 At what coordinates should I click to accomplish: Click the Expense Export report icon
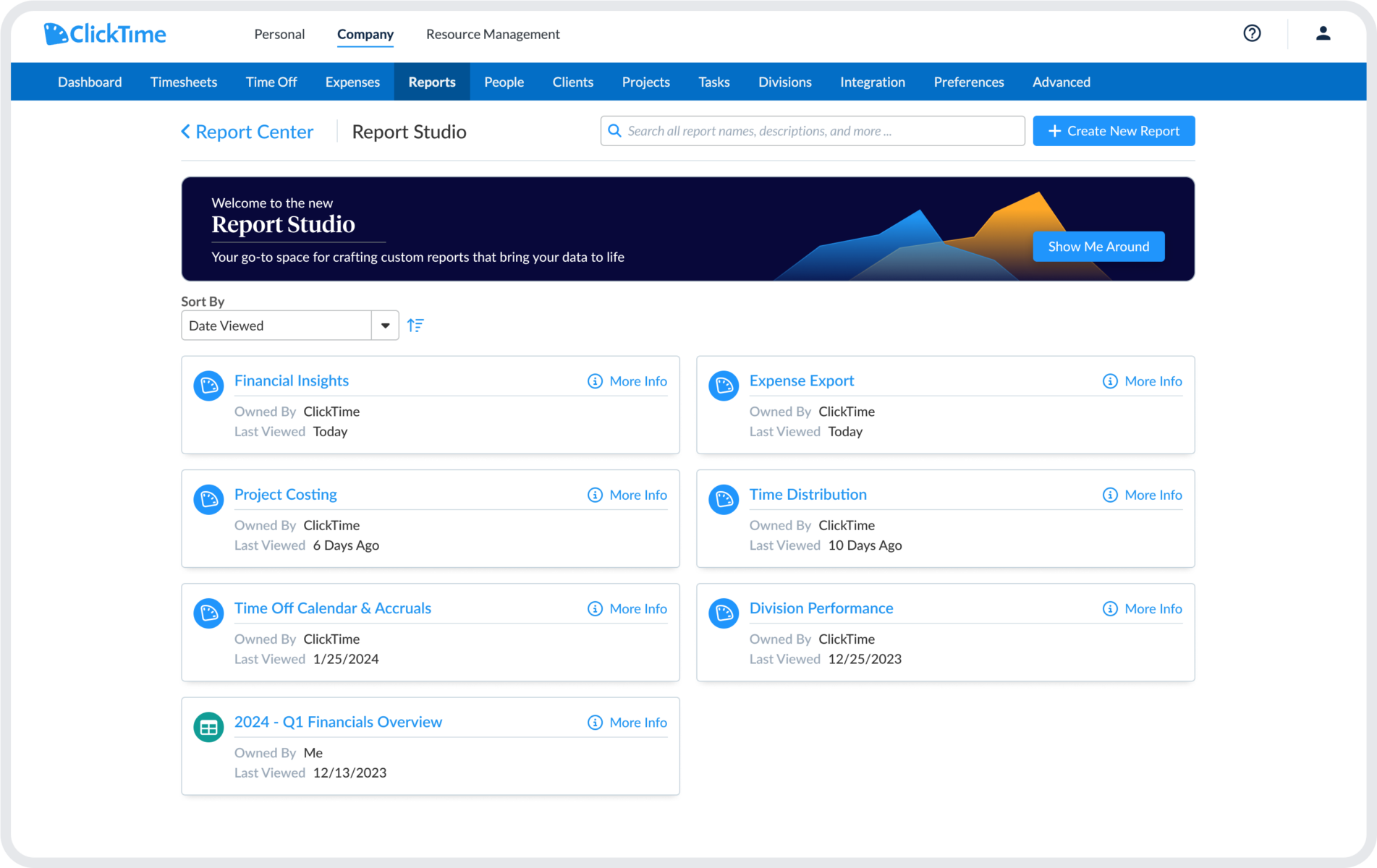pos(724,385)
